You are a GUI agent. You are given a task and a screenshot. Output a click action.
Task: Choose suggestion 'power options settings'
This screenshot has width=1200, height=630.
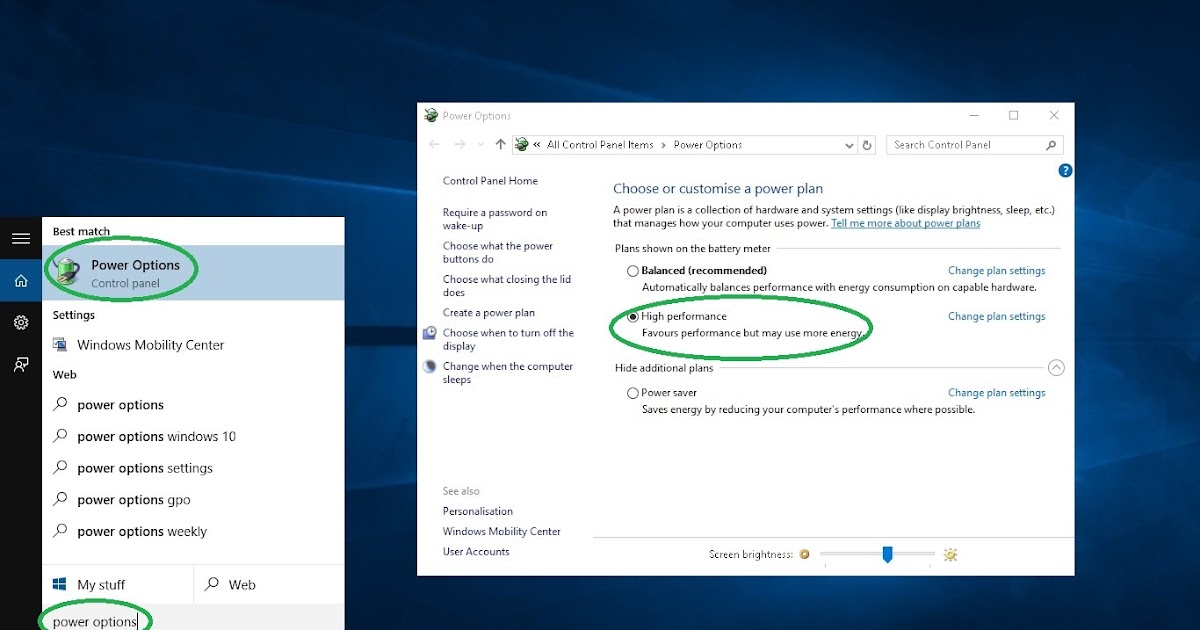coord(193,468)
